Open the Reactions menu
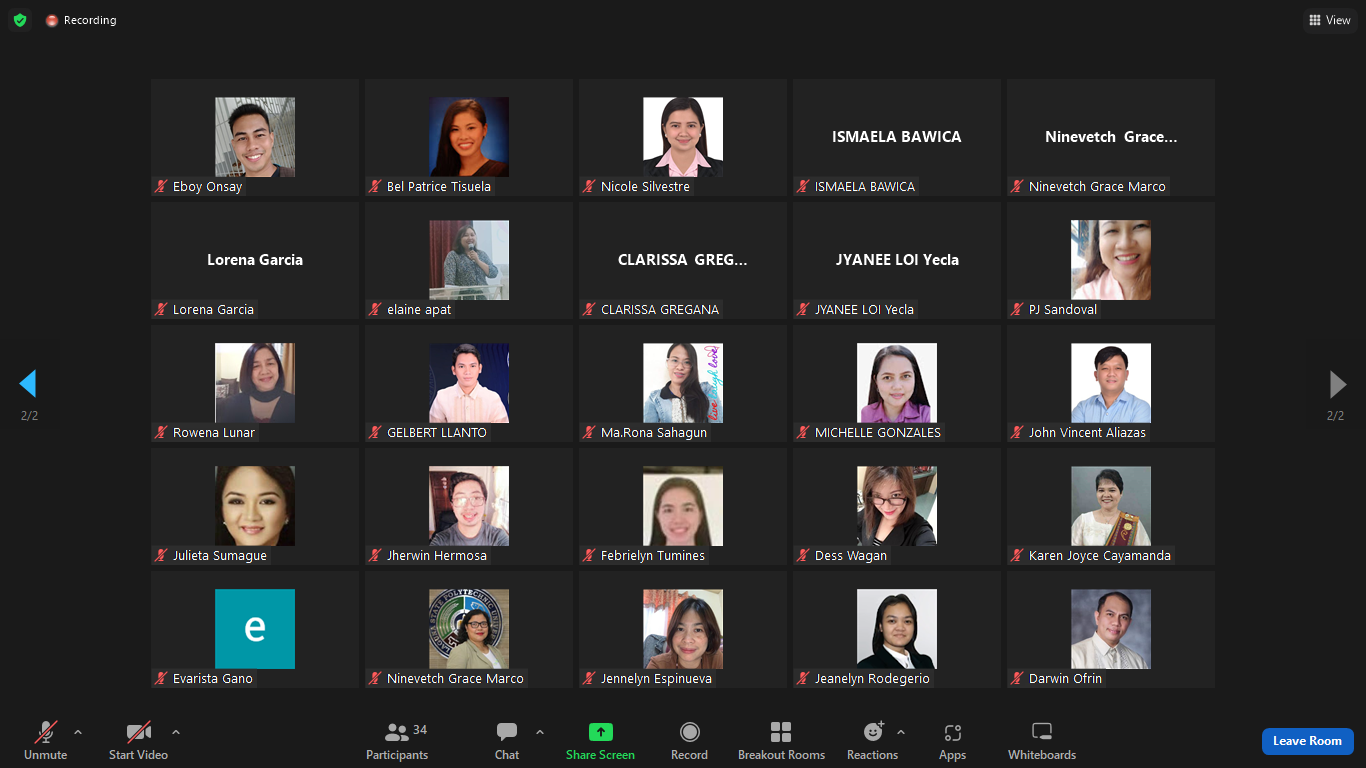 click(x=872, y=741)
